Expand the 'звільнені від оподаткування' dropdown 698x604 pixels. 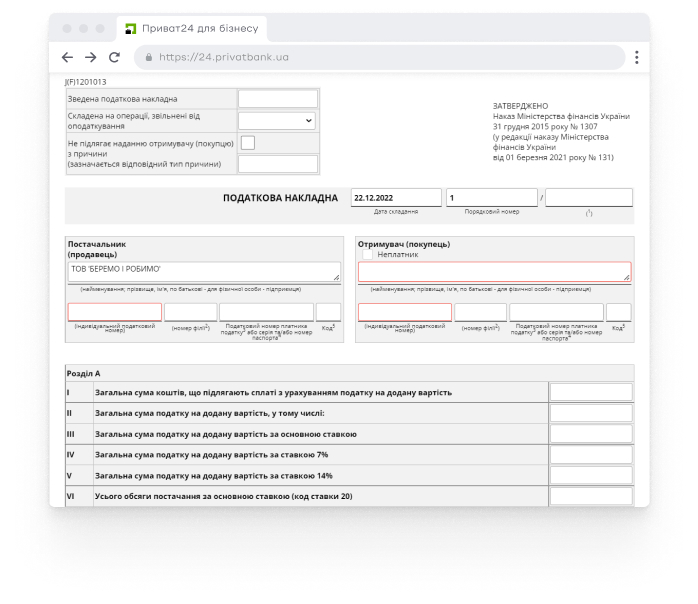277,121
